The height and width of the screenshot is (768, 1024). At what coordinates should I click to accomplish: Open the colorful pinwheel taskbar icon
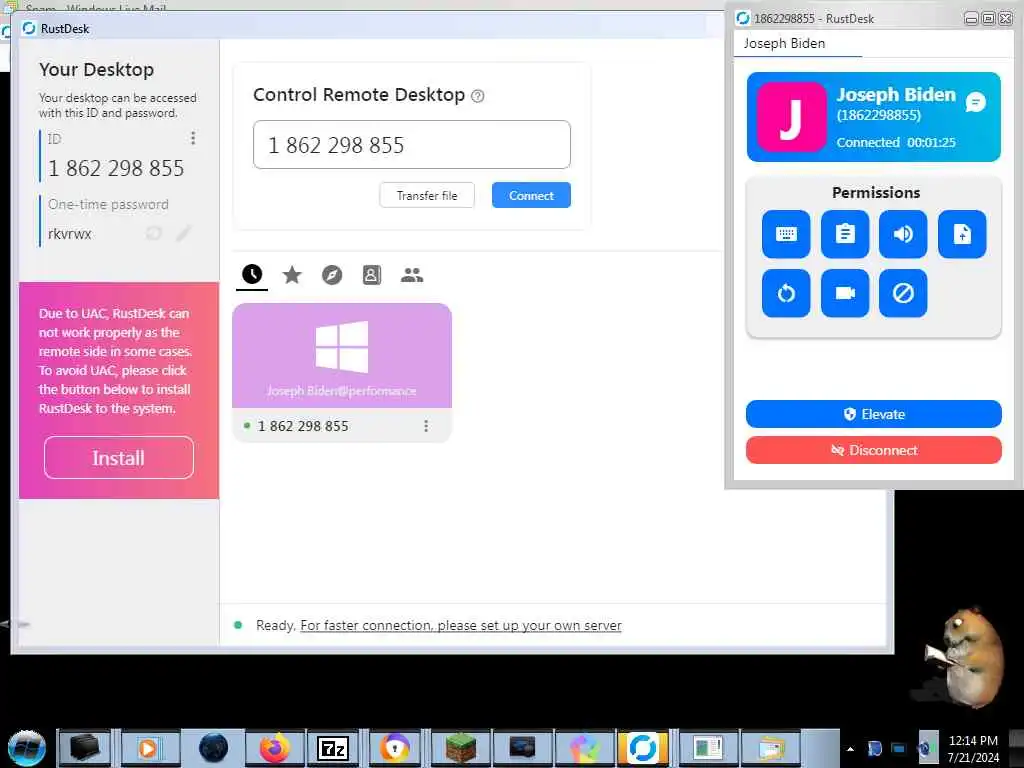584,748
